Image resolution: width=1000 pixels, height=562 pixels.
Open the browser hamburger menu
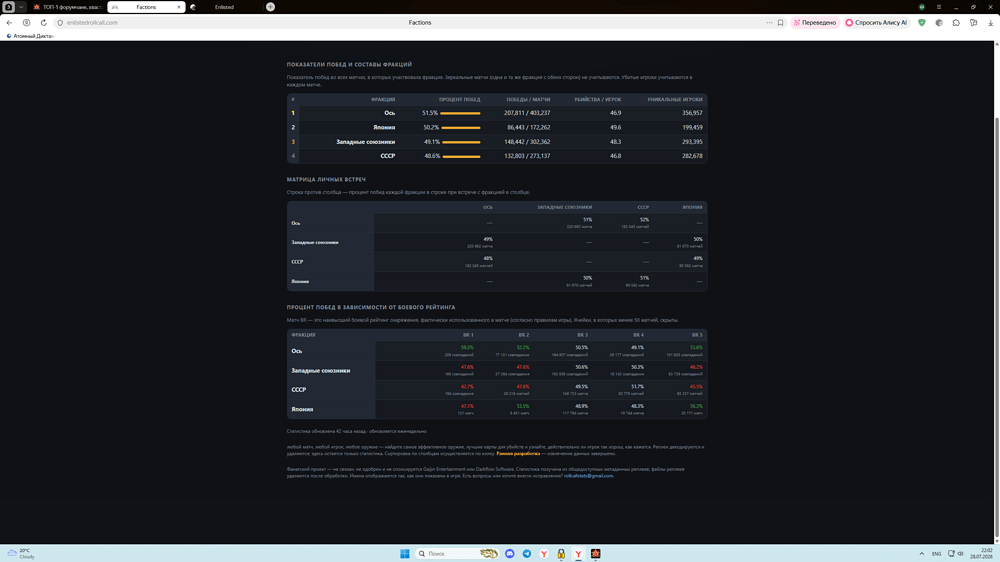939,7
